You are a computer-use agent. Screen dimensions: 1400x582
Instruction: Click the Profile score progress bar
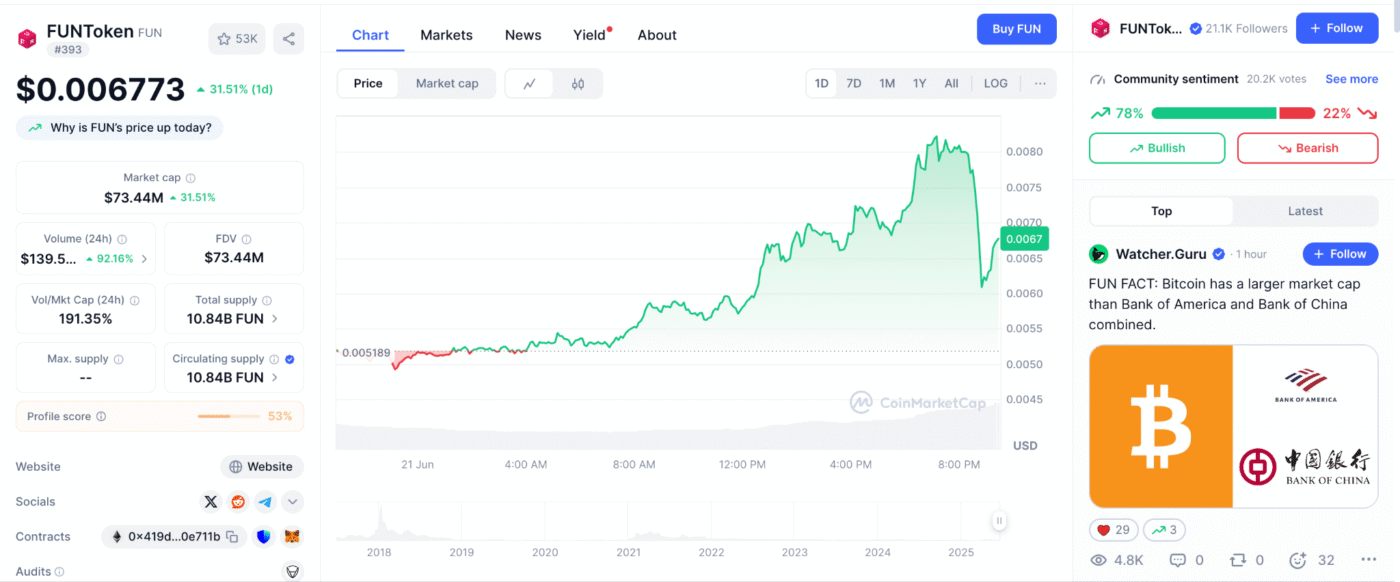pos(229,416)
